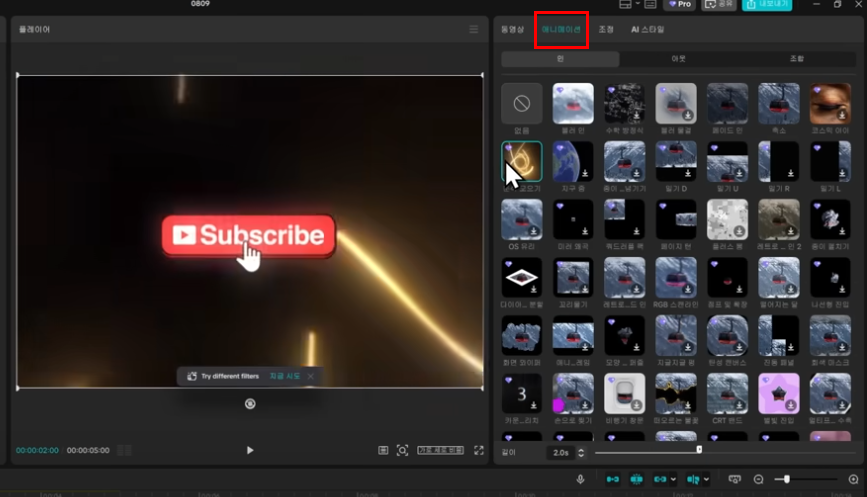Zoom out the timeline with the minus icon
867x497 pixels.
(759, 479)
